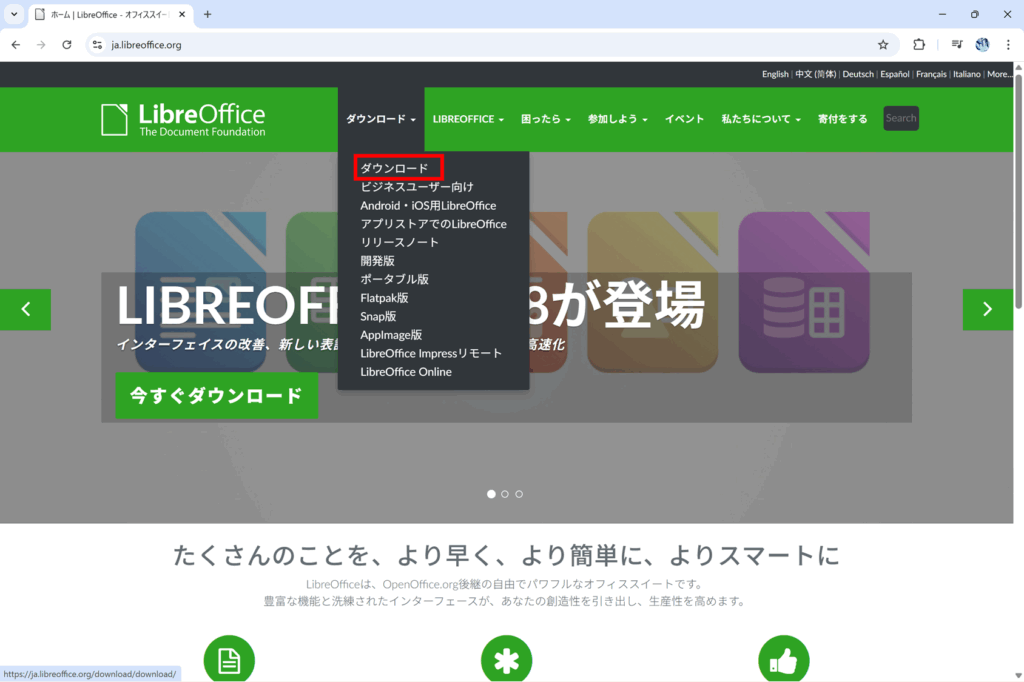The width and height of the screenshot is (1024, 682).
Task: Select the first carousel dot indicator
Action: (x=491, y=494)
